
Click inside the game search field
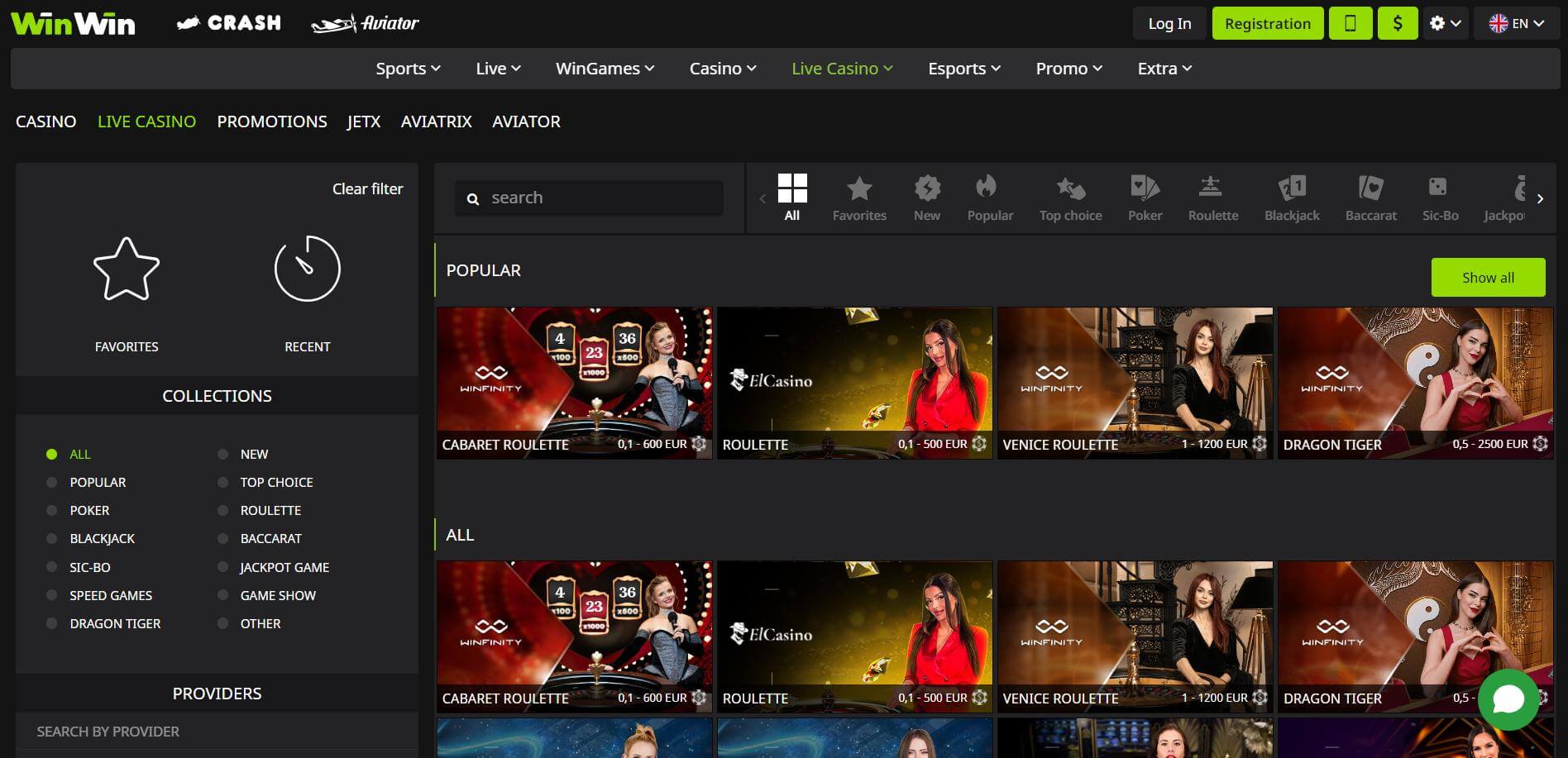pos(588,198)
